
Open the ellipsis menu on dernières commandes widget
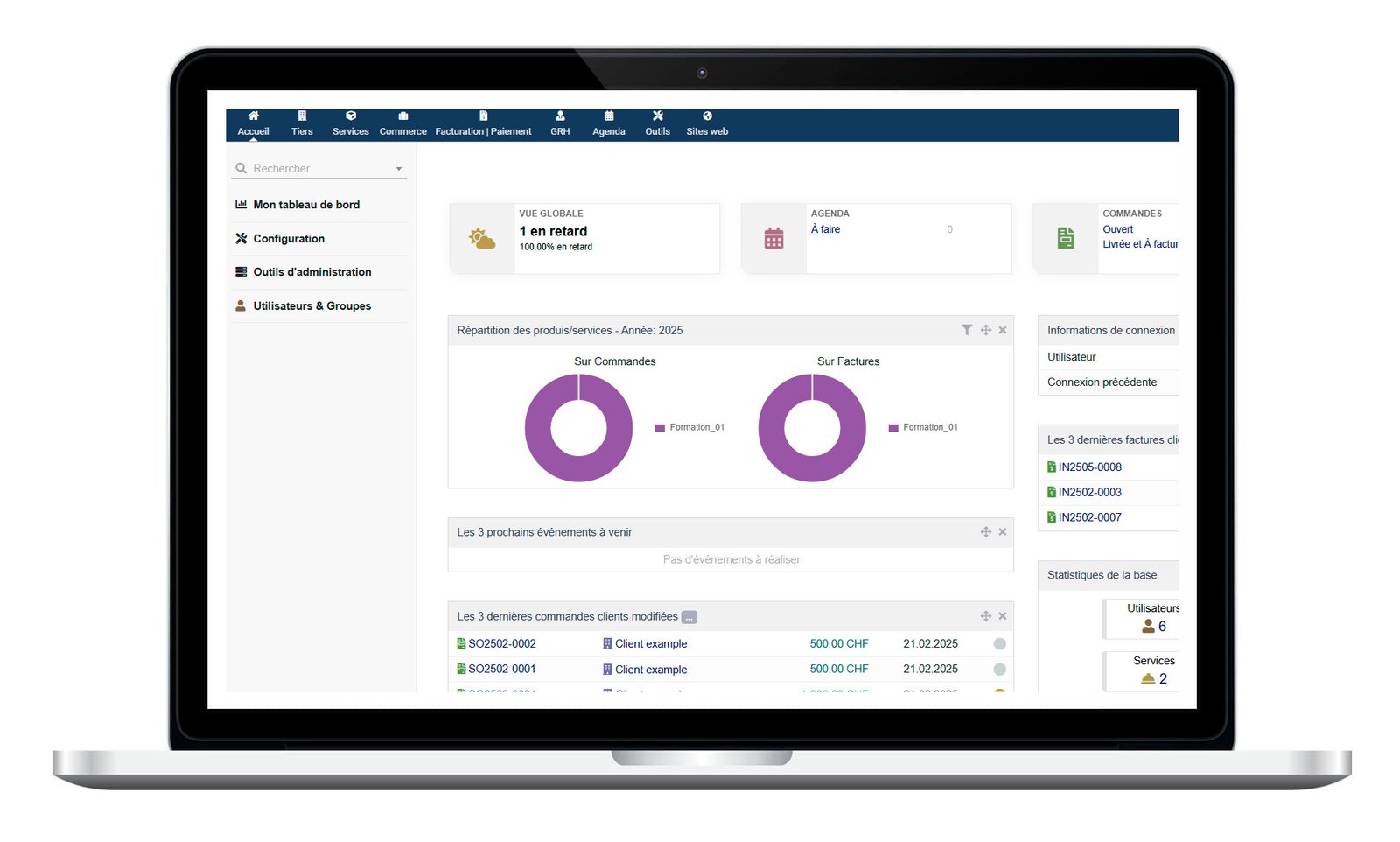click(689, 616)
